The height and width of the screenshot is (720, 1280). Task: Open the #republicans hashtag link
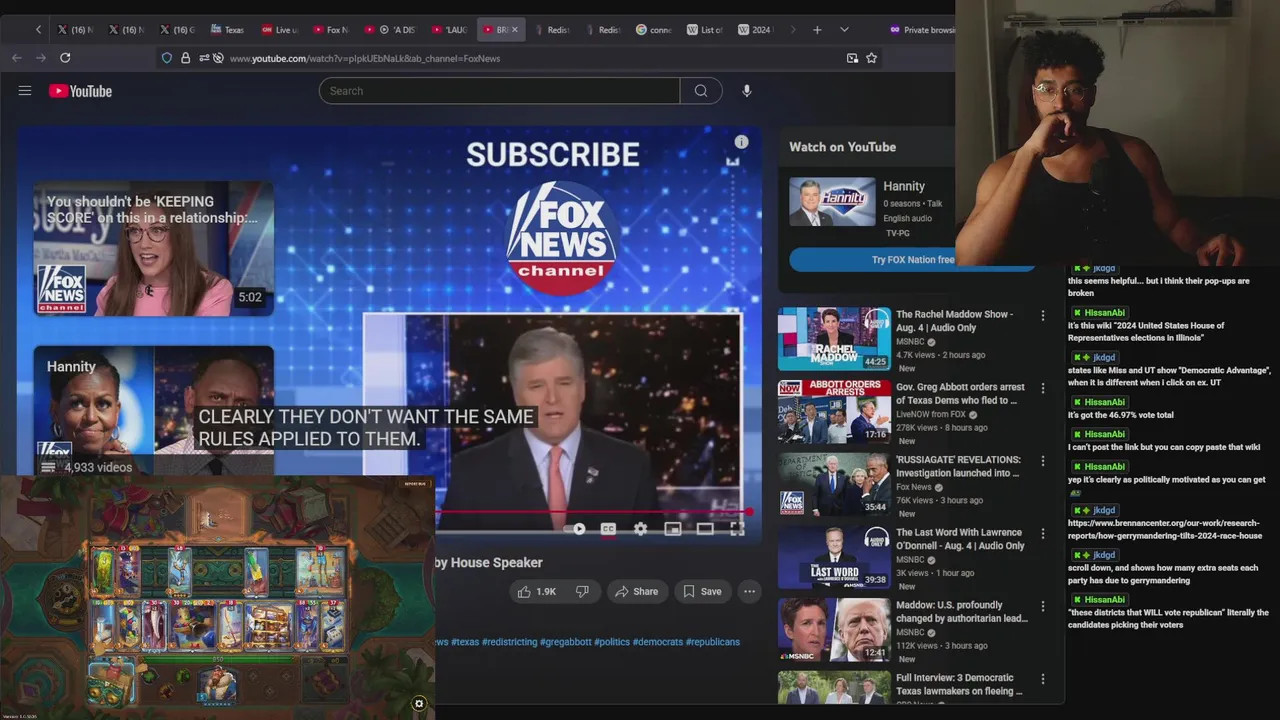(713, 642)
